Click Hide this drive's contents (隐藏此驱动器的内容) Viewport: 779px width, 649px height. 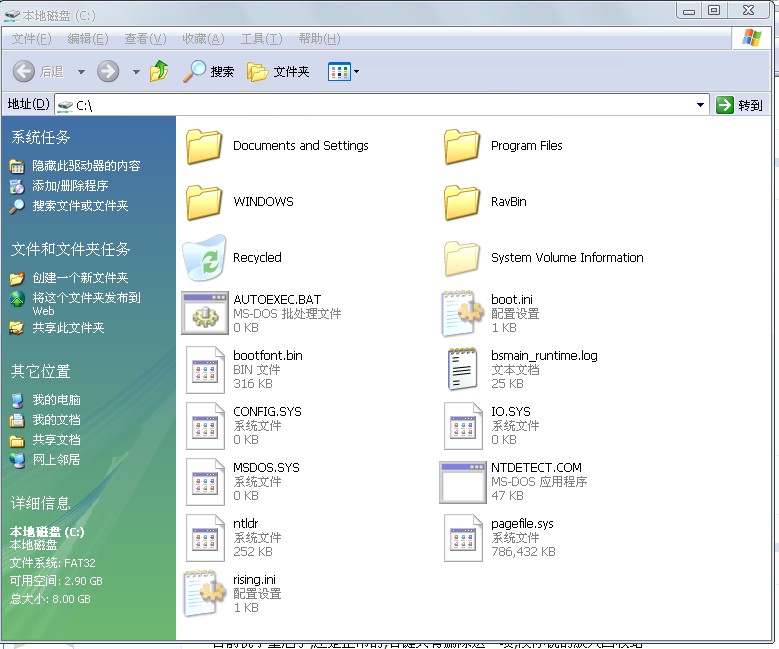[86, 165]
